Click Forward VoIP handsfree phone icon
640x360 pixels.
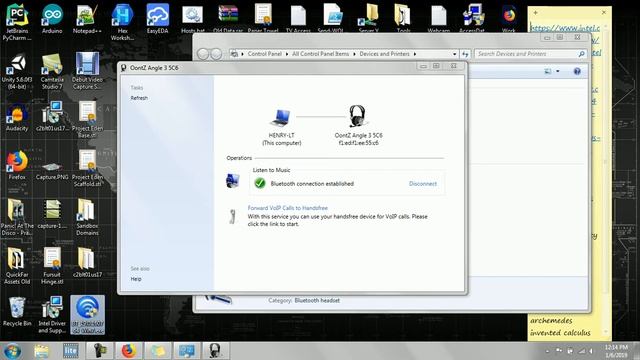(x=232, y=216)
